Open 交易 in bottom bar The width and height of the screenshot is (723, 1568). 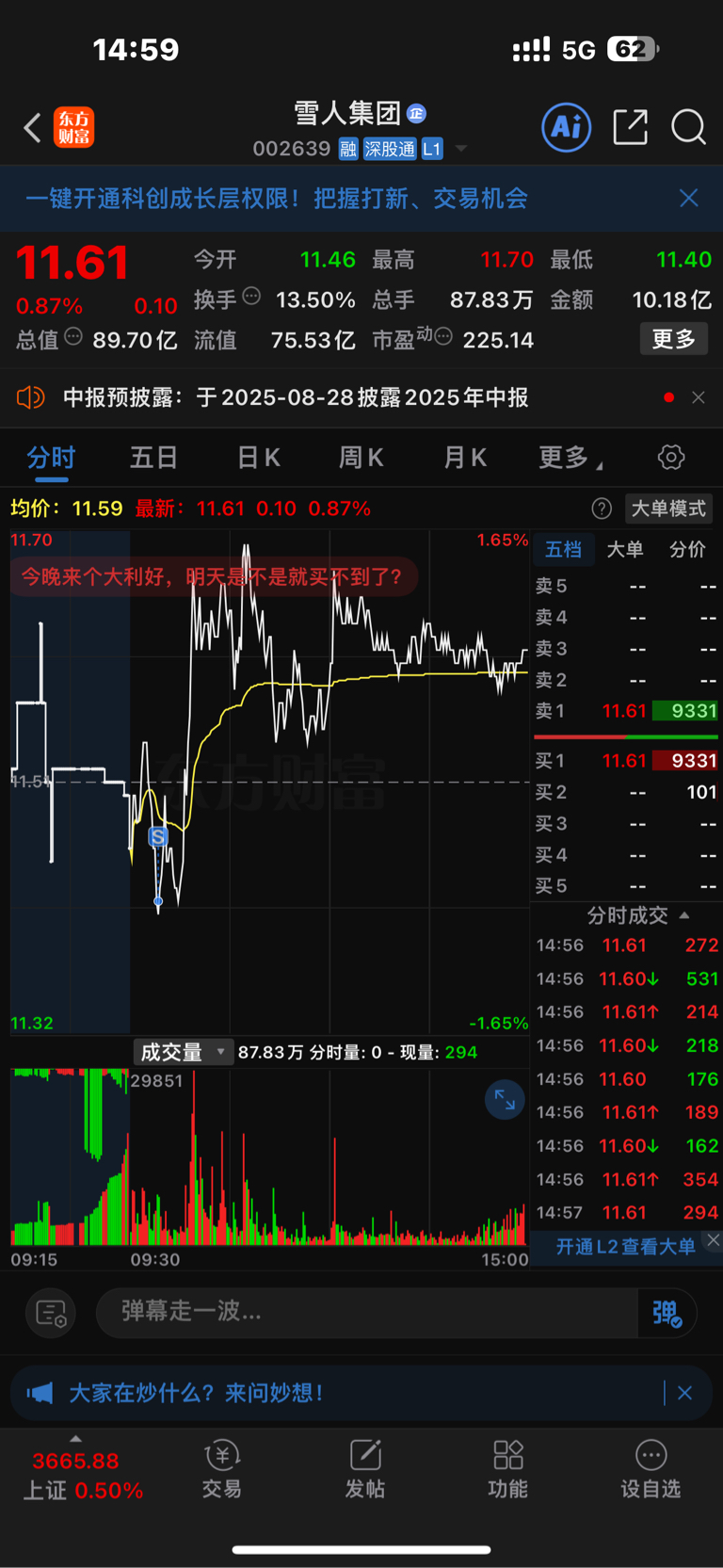(x=222, y=1468)
